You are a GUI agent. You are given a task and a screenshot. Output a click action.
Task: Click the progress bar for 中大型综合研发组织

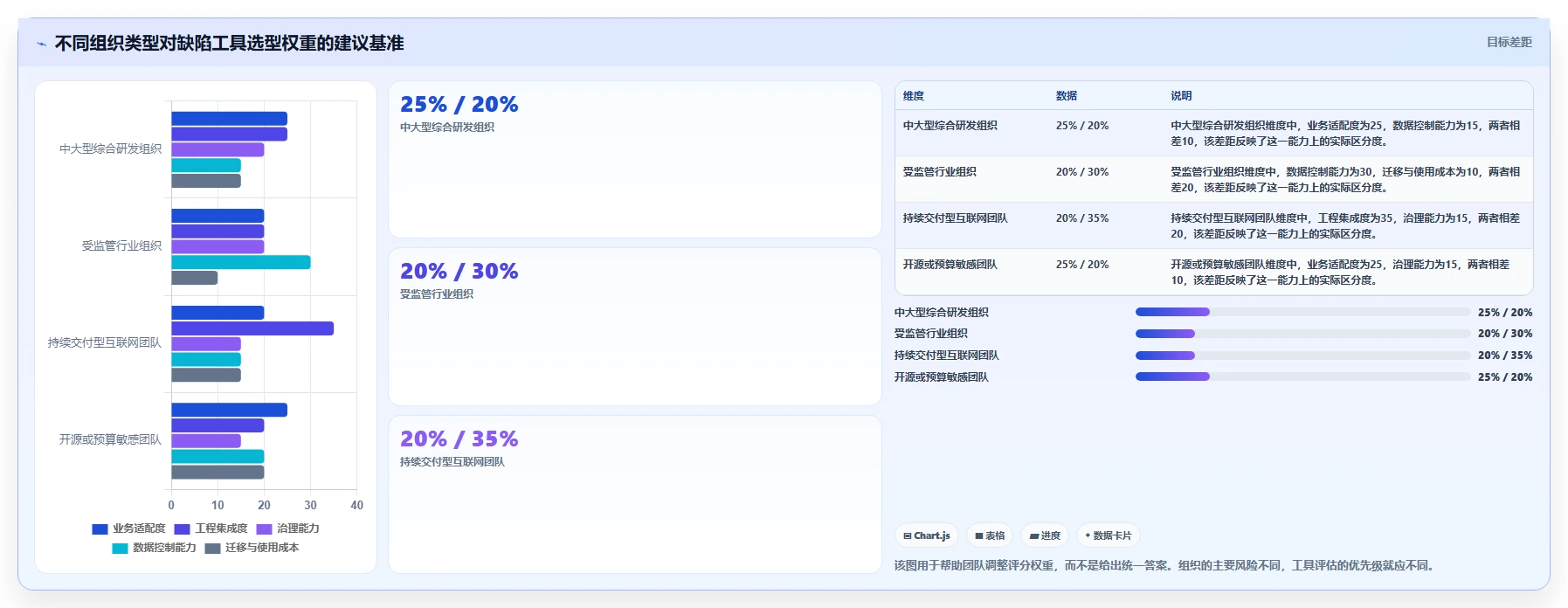pyautogui.click(x=1302, y=312)
